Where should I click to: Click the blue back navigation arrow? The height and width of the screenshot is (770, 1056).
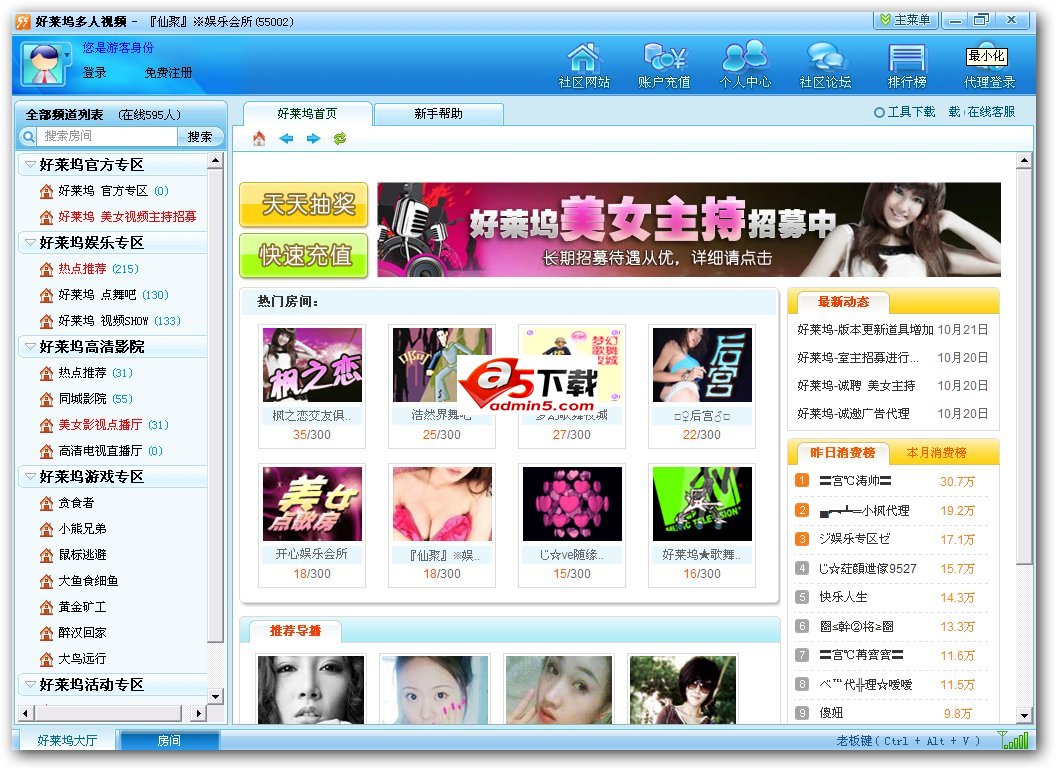287,139
